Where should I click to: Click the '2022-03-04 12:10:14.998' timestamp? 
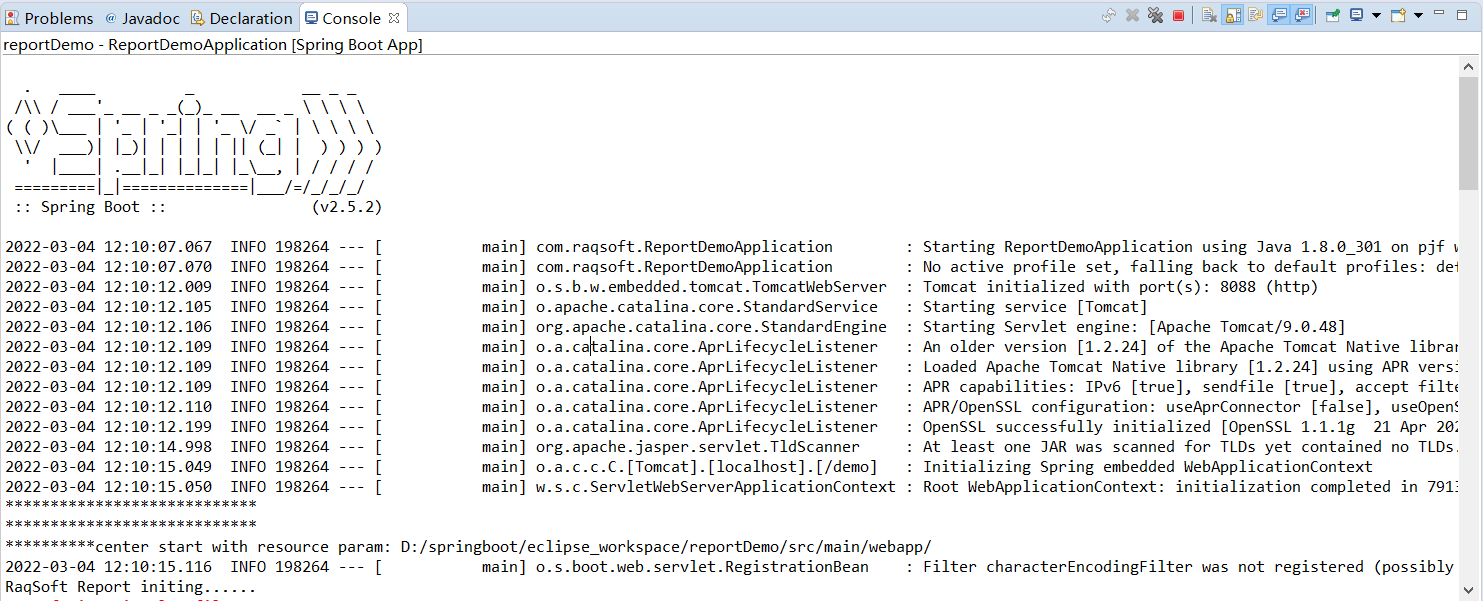(108, 447)
